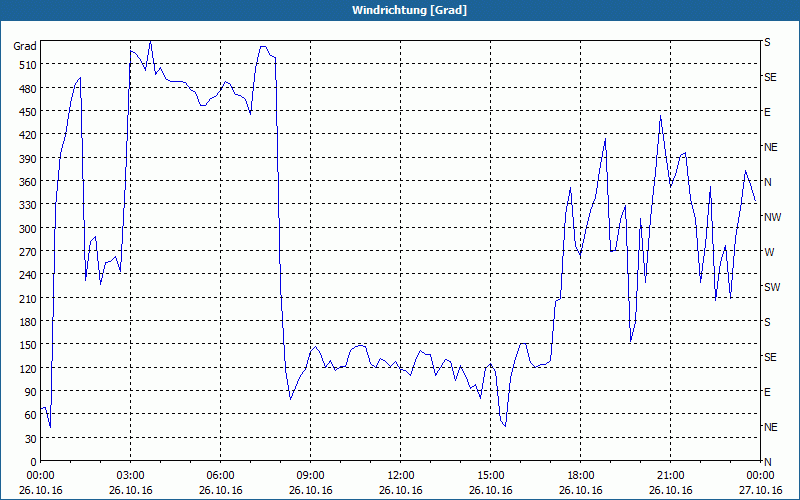The image size is (800, 500).
Task: Select the 30 tick label on left axis
Action: click(29, 439)
